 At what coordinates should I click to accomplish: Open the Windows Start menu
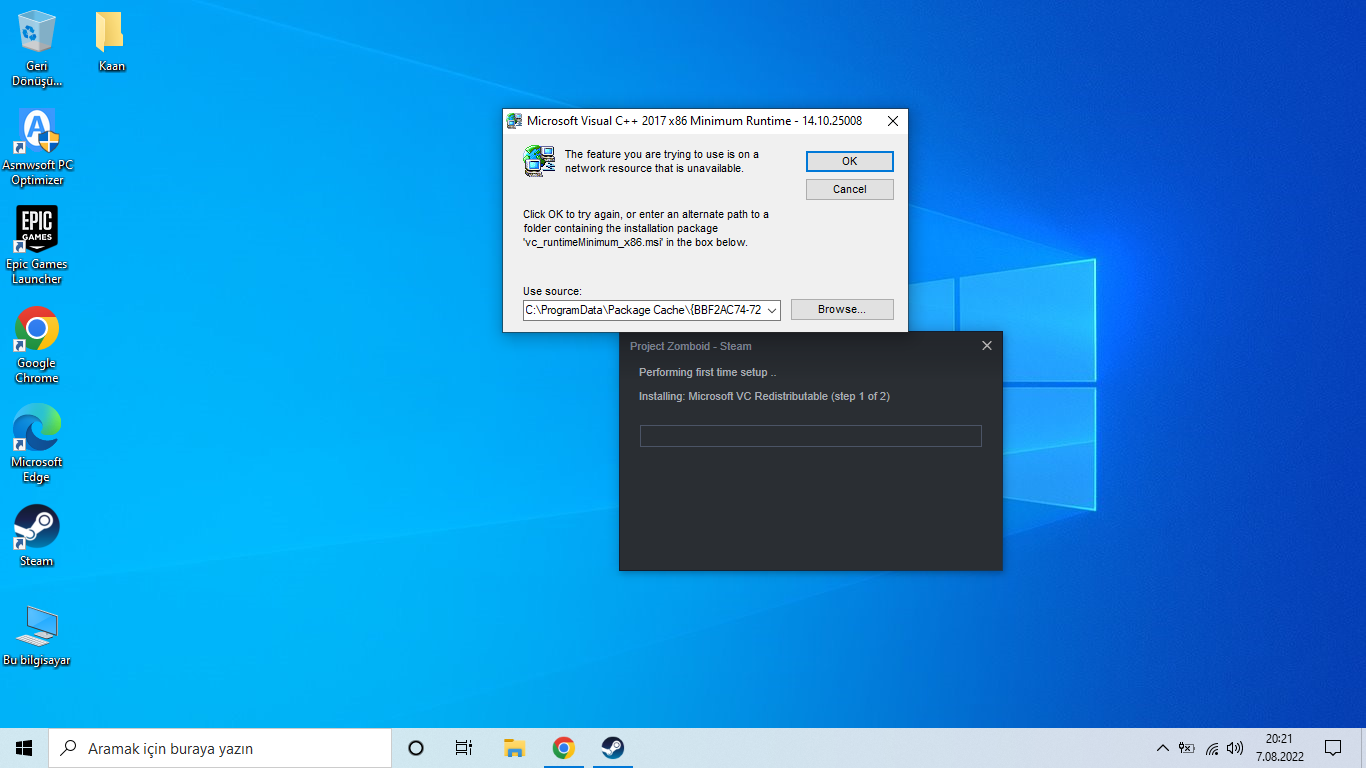point(24,748)
